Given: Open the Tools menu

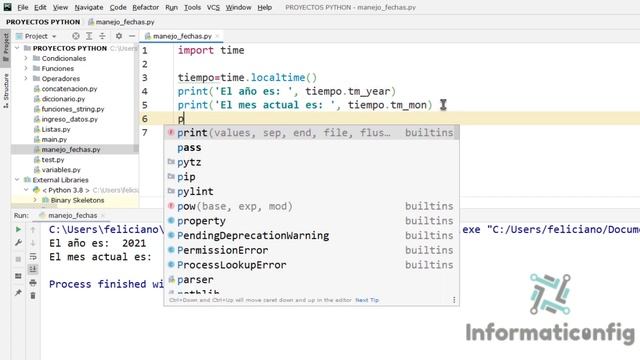Looking at the screenshot, I should (x=192, y=7).
